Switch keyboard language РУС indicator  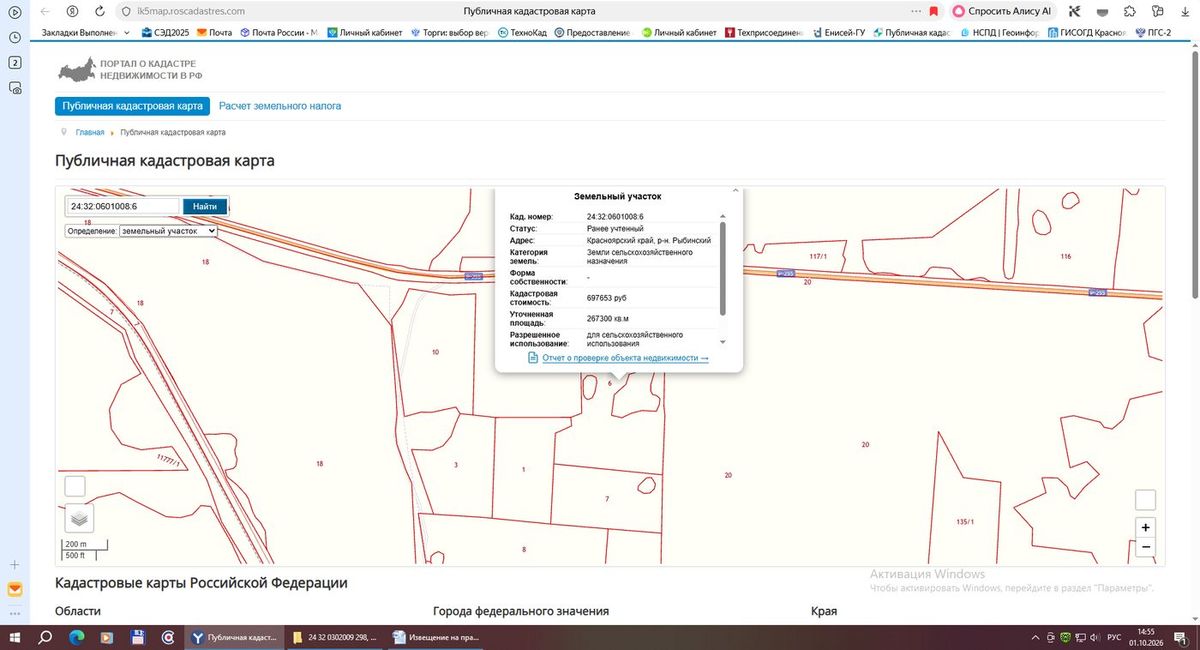point(1116,637)
